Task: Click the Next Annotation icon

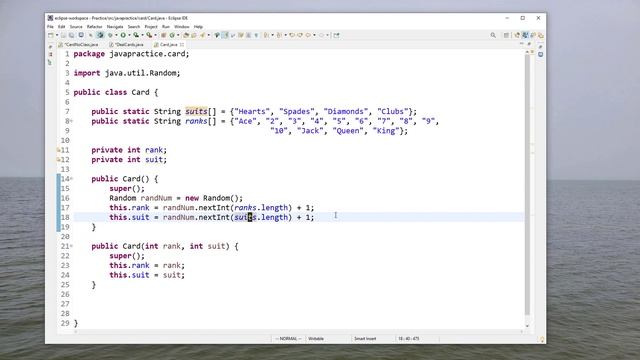Action: 266,35
